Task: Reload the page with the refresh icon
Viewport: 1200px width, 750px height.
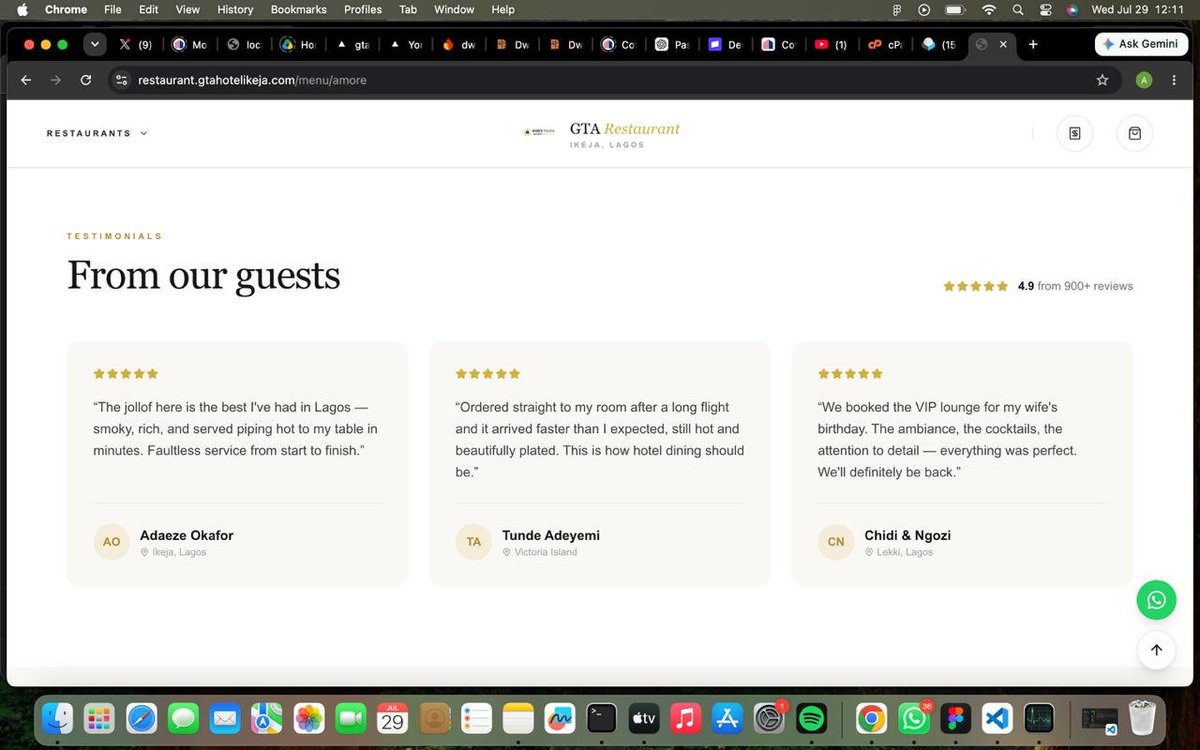Action: (86, 80)
